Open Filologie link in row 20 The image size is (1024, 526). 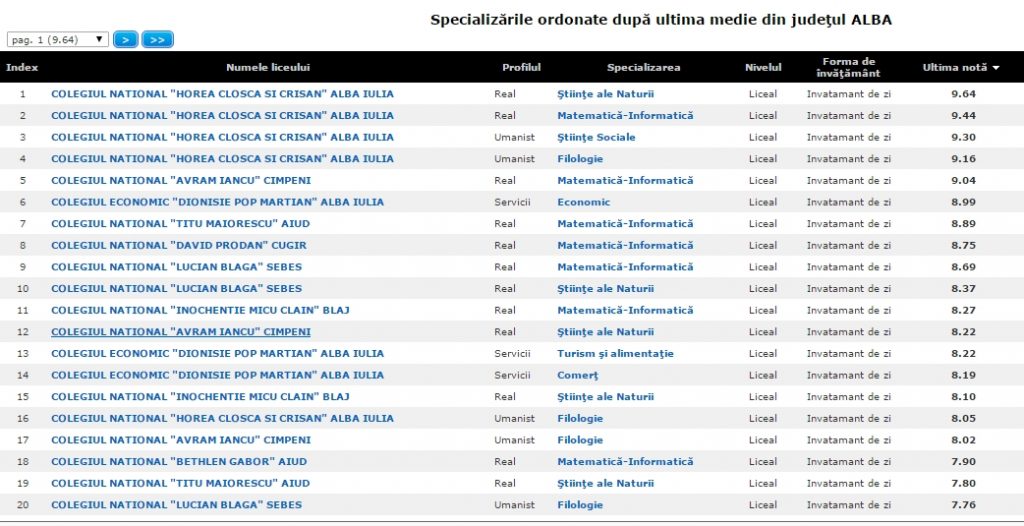[x=580, y=505]
